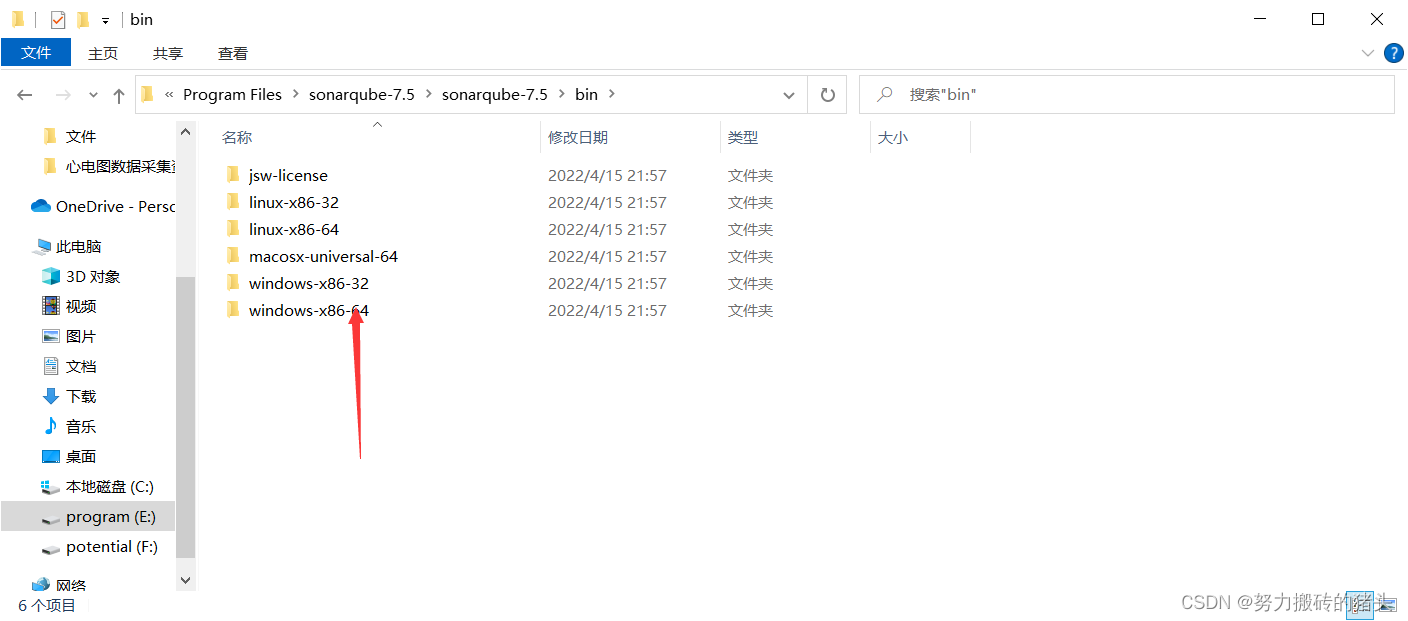The height and width of the screenshot is (621, 1408).
Task: Select 网络 in the navigation pane
Action: (x=71, y=585)
